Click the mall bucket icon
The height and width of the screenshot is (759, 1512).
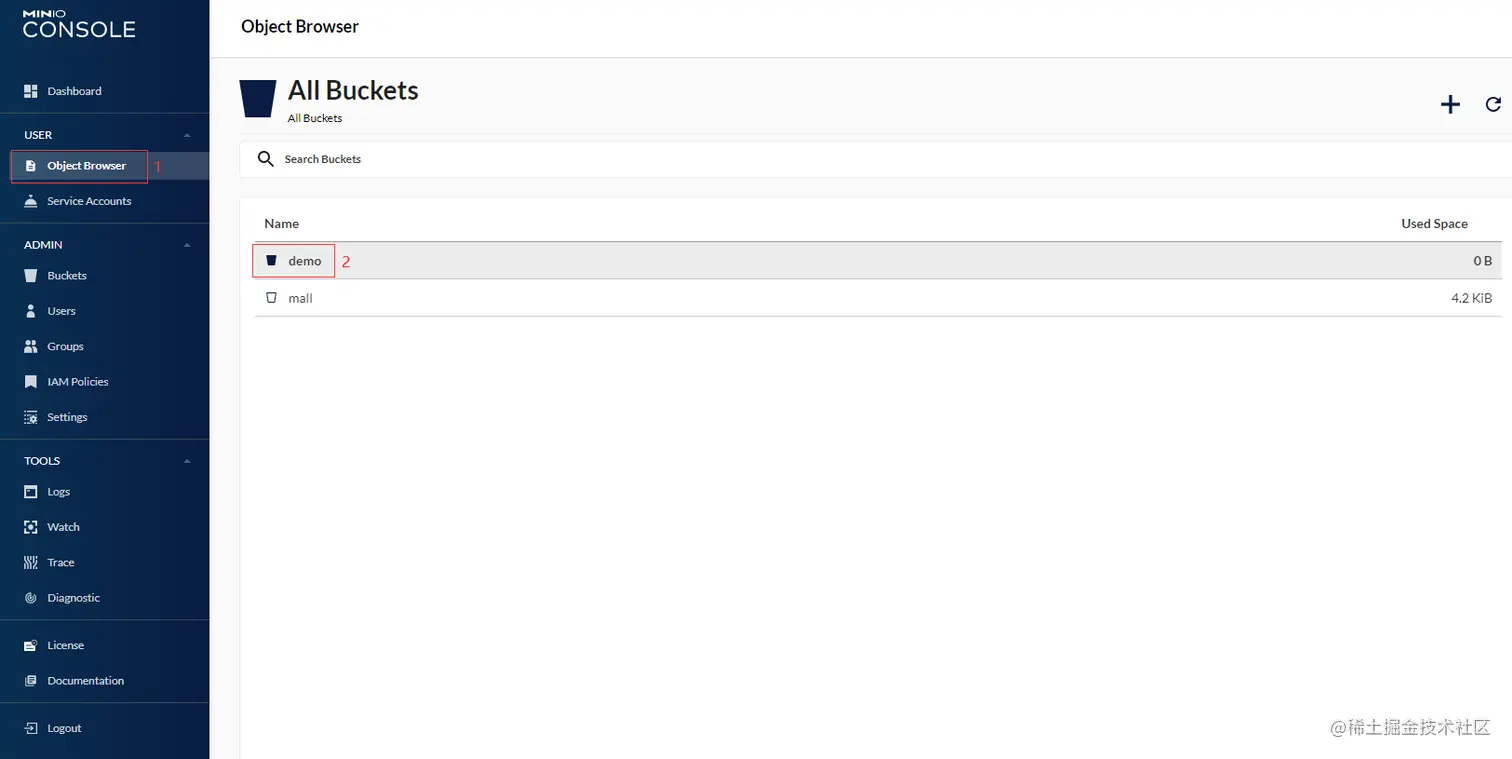[271, 298]
